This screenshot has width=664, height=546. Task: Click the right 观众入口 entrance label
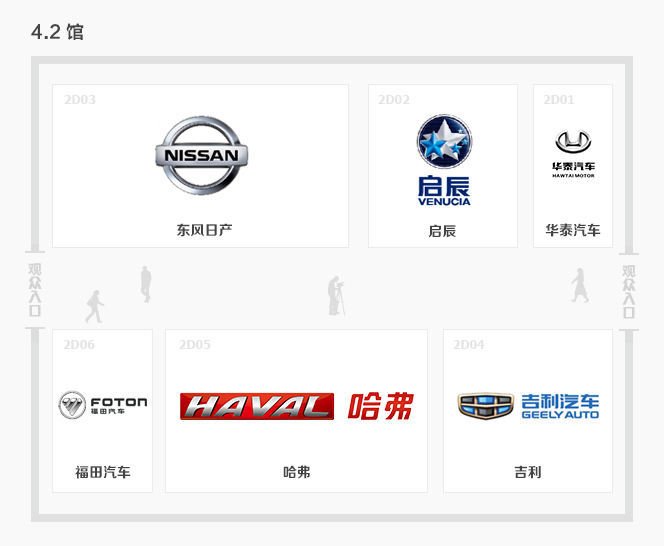pyautogui.click(x=629, y=291)
